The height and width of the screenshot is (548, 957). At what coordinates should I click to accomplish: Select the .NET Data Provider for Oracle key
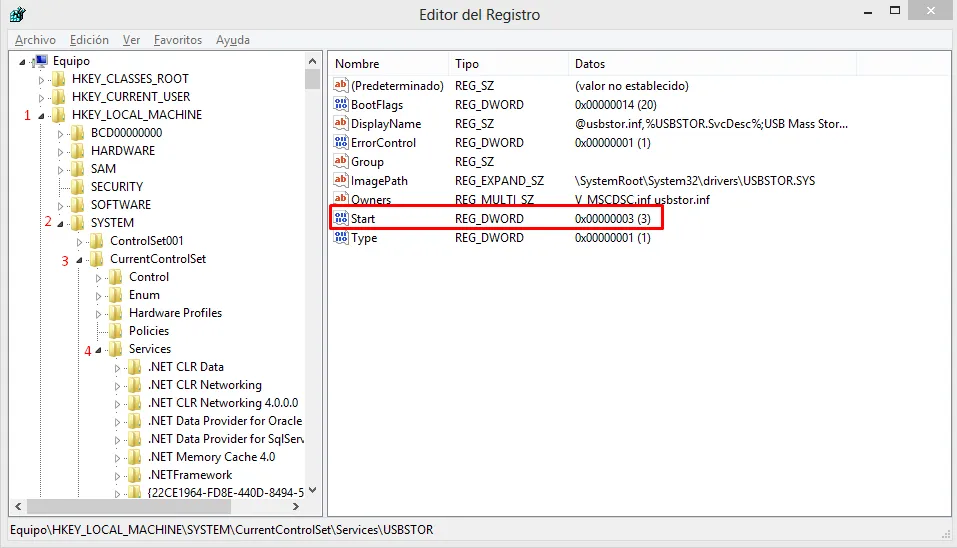pyautogui.click(x=225, y=421)
